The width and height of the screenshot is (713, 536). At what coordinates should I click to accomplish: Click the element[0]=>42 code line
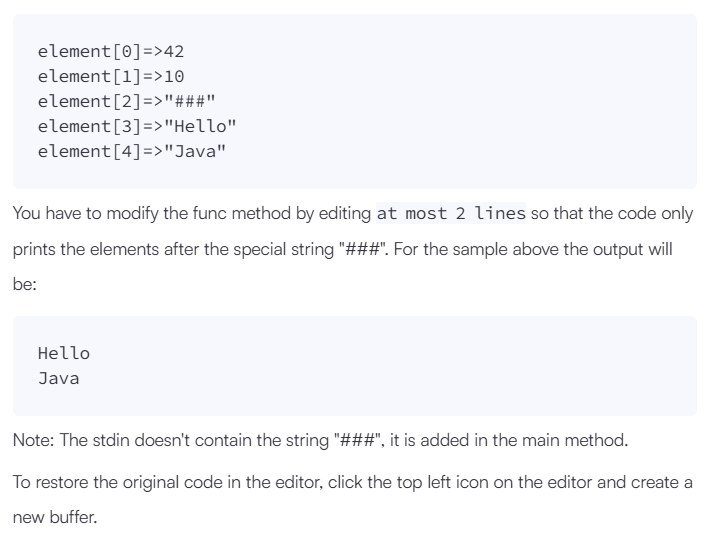[110, 51]
